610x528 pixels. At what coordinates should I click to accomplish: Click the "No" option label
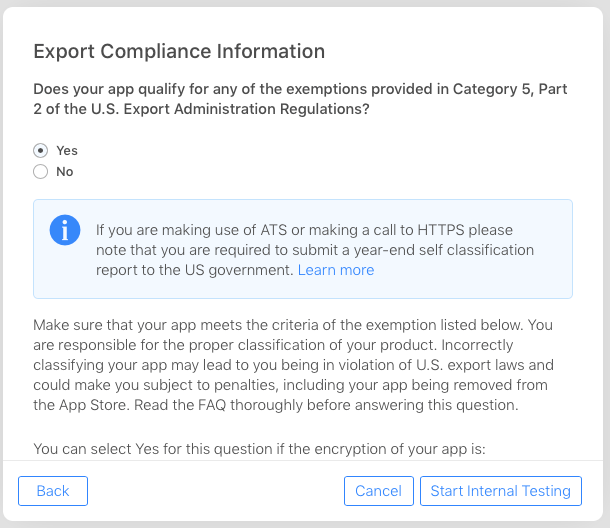(65, 171)
